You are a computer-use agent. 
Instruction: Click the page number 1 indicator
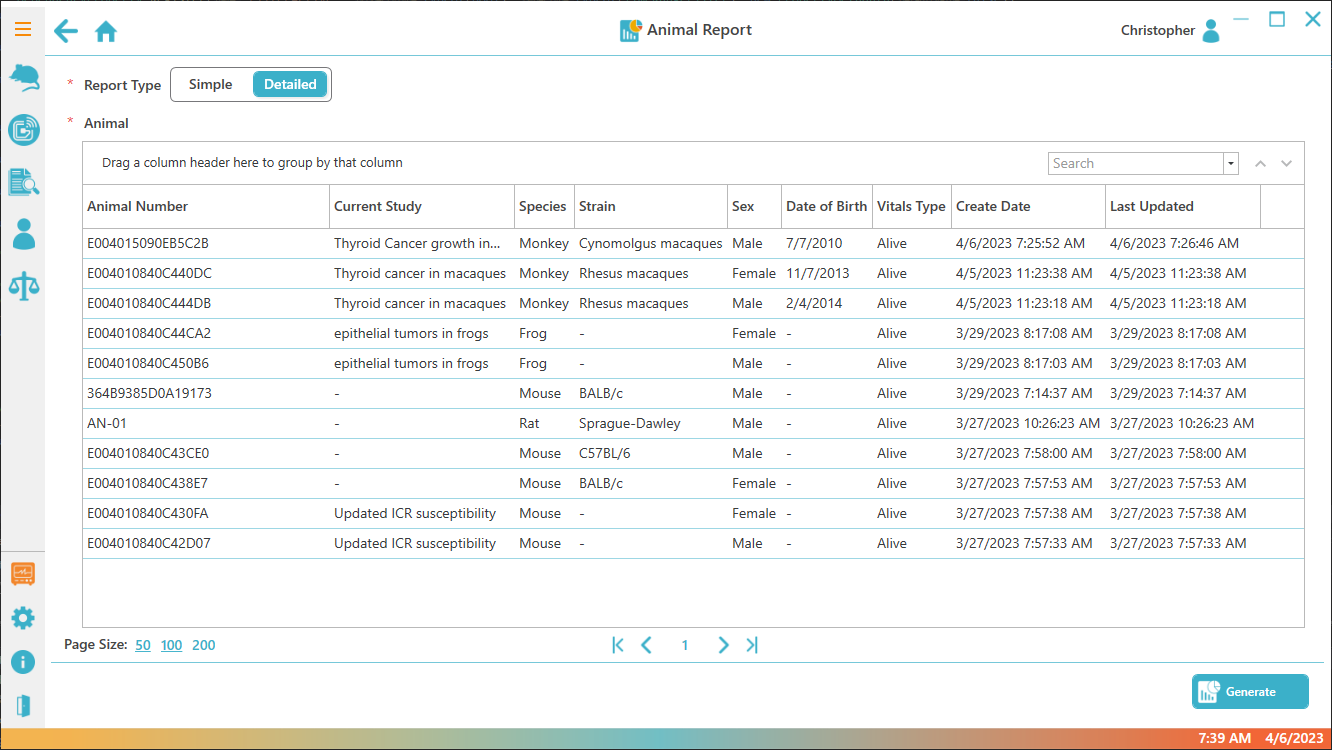pos(685,646)
